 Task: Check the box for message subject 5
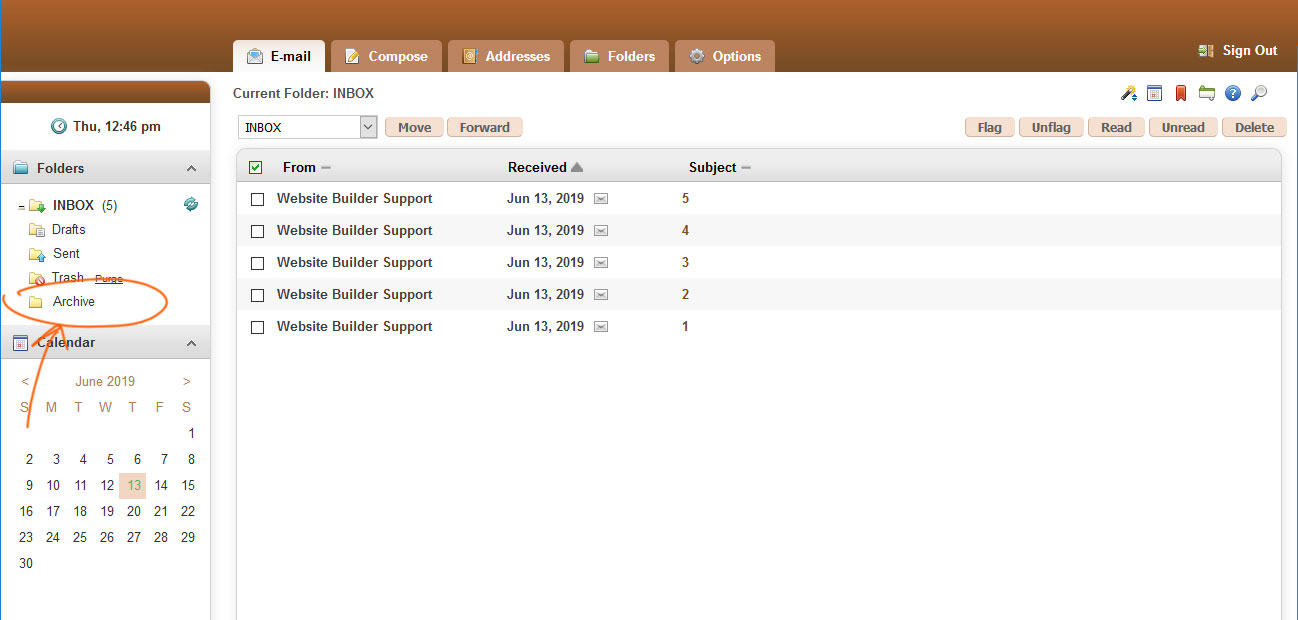pyautogui.click(x=257, y=199)
